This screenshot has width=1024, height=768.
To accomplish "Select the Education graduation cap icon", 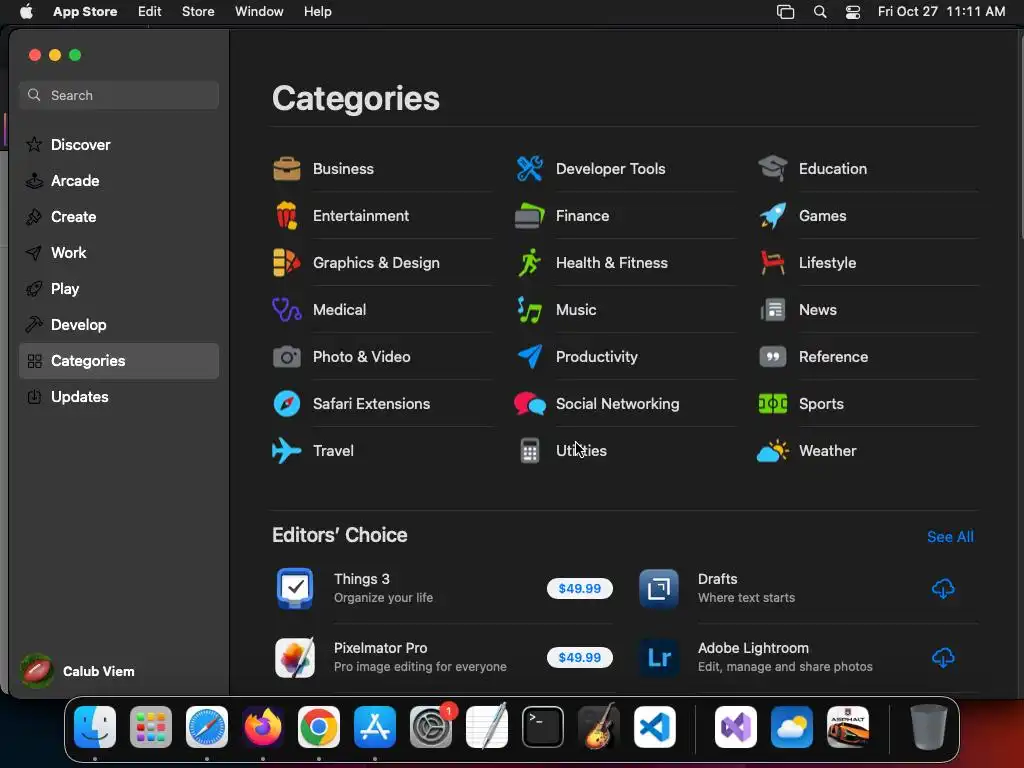I will (x=773, y=168).
